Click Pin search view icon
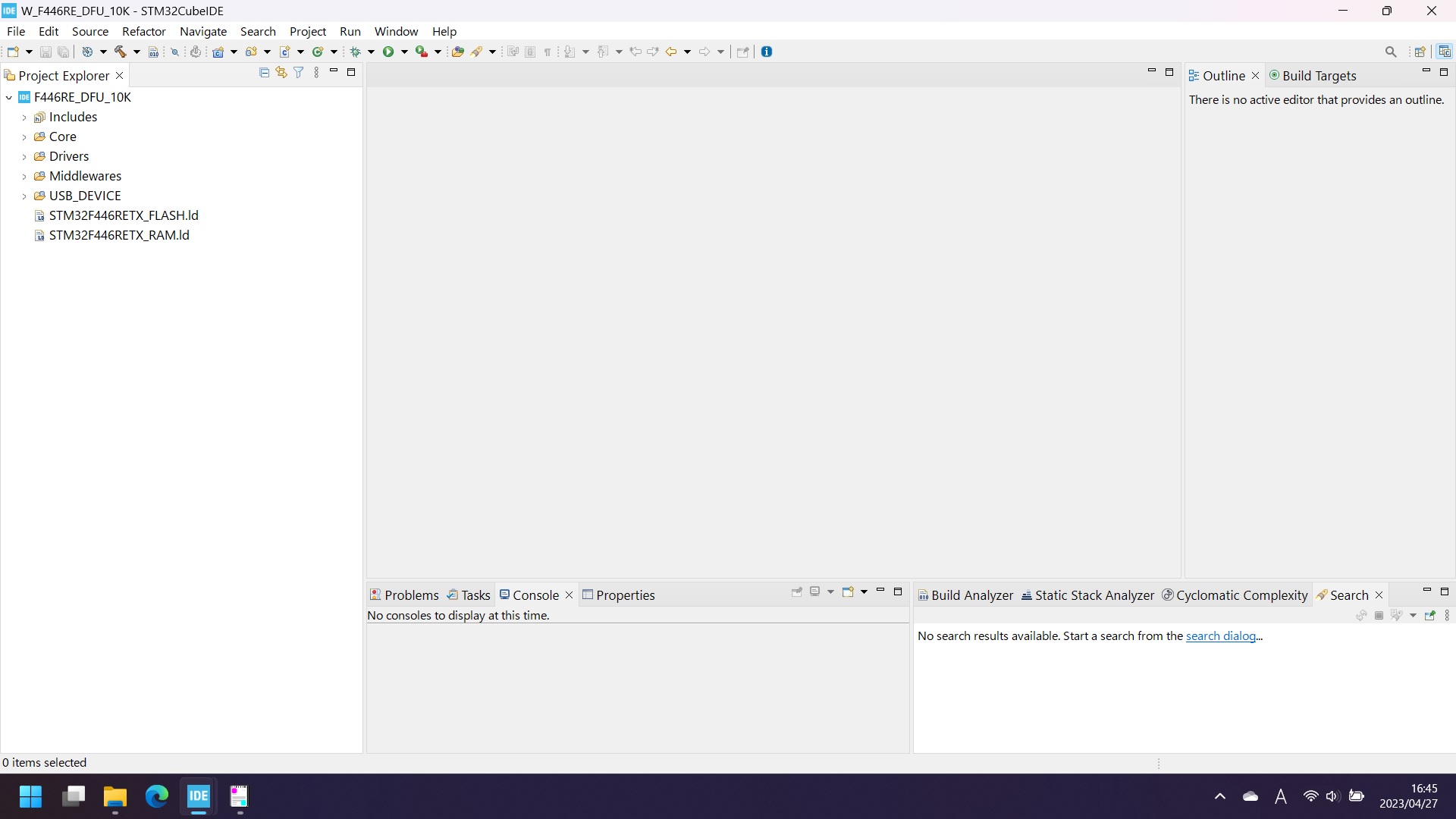1456x819 pixels. coord(1430,616)
